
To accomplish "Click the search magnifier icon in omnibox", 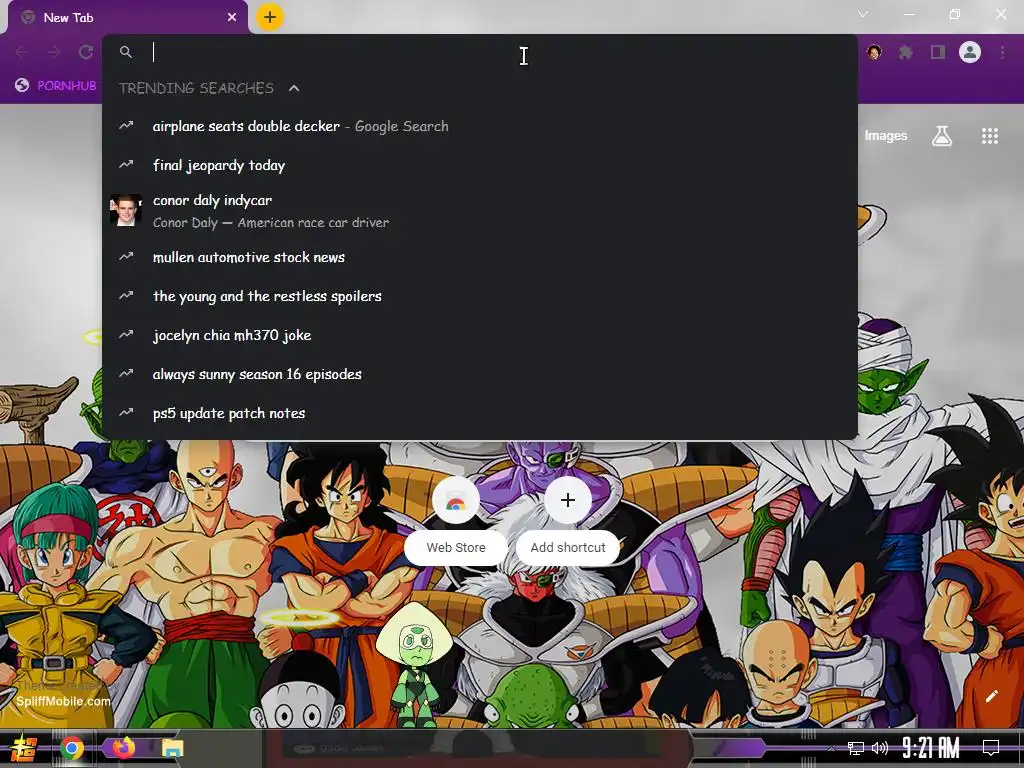I will (126, 52).
